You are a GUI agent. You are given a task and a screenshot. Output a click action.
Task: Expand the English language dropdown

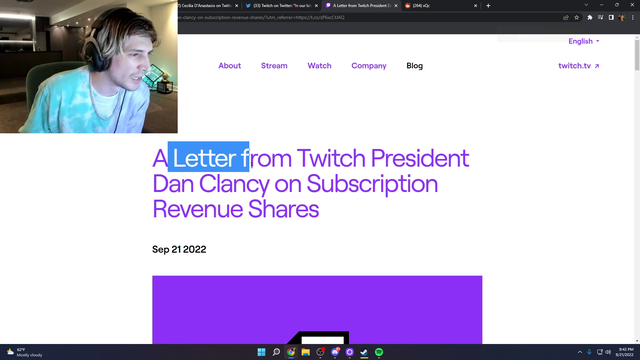coord(584,41)
